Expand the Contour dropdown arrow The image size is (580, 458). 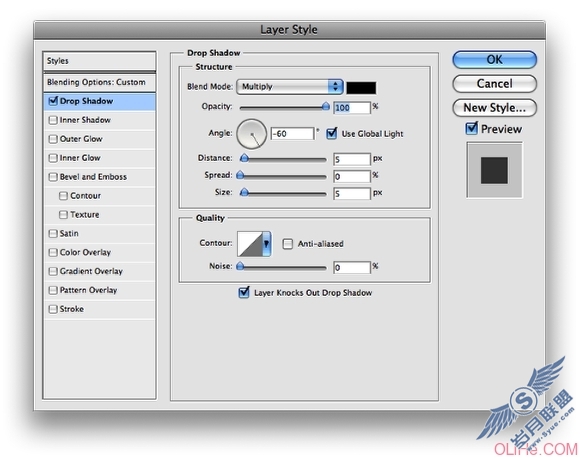266,244
